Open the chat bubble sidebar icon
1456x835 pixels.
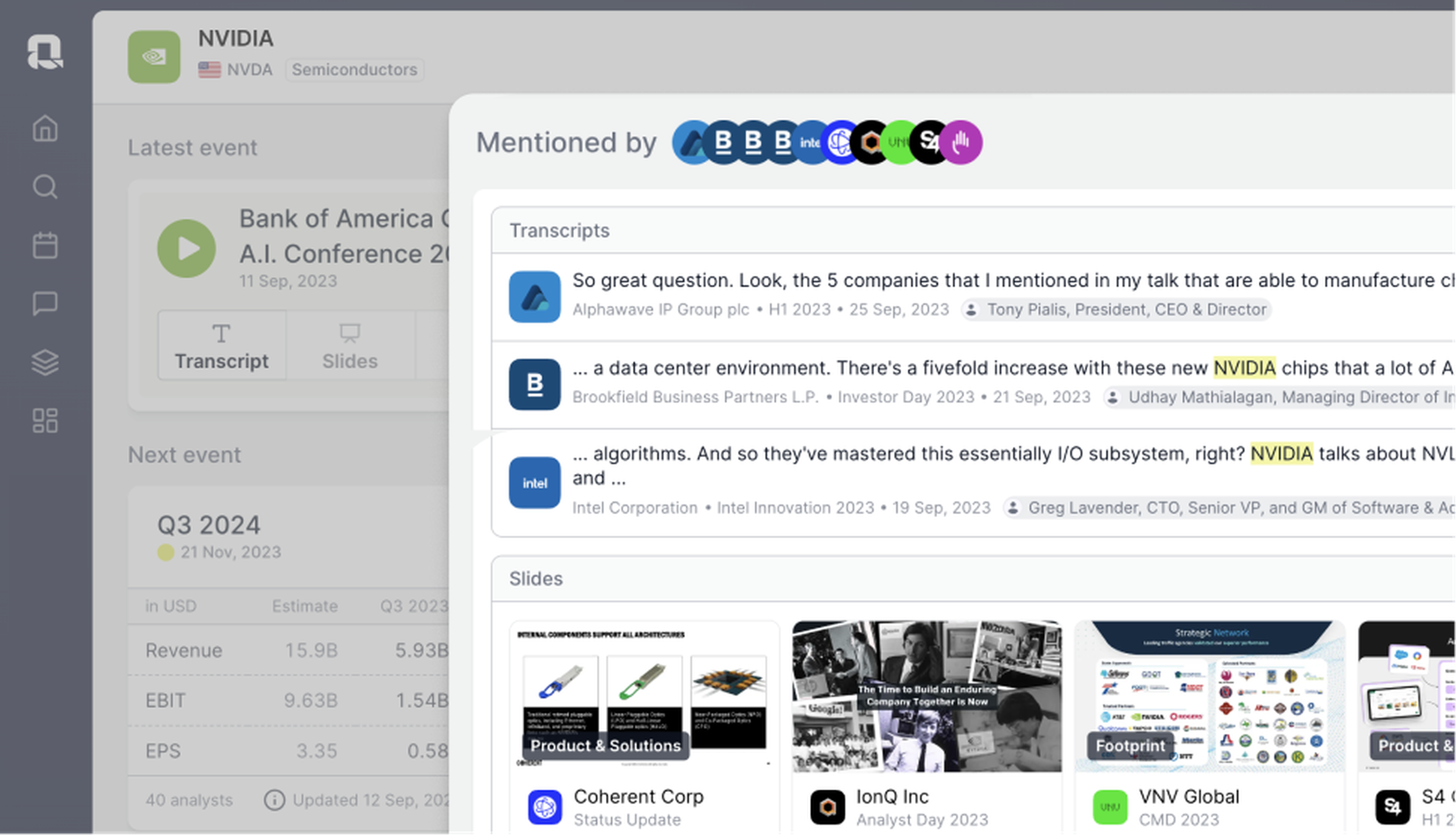click(45, 303)
